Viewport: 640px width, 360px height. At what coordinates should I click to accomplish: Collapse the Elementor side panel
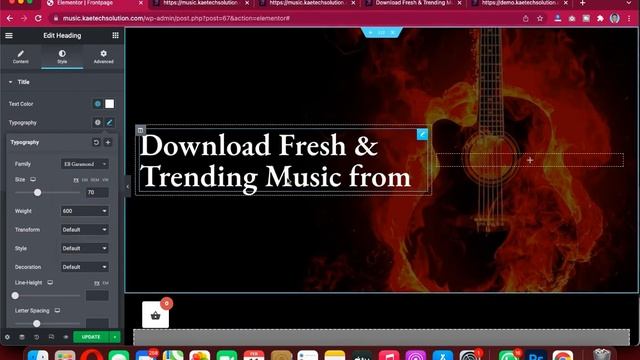[x=127, y=187]
